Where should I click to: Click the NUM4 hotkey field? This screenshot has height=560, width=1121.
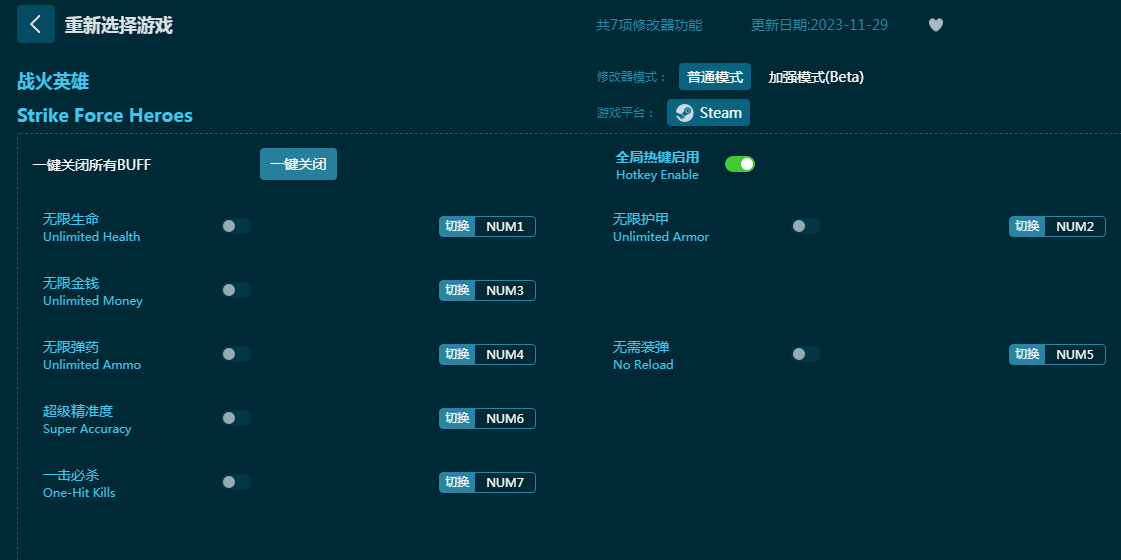pos(505,355)
